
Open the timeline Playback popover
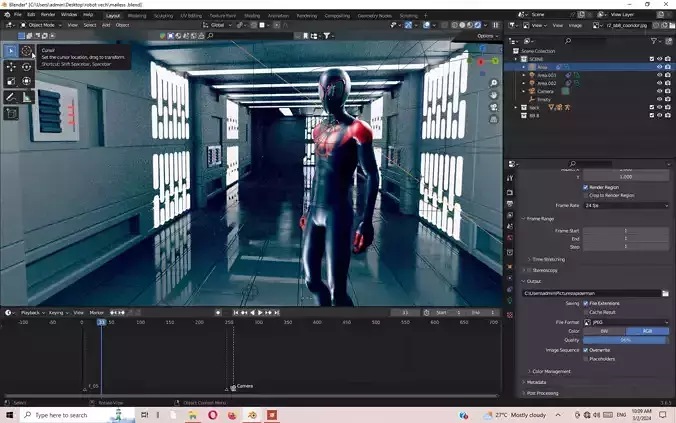tap(32, 313)
